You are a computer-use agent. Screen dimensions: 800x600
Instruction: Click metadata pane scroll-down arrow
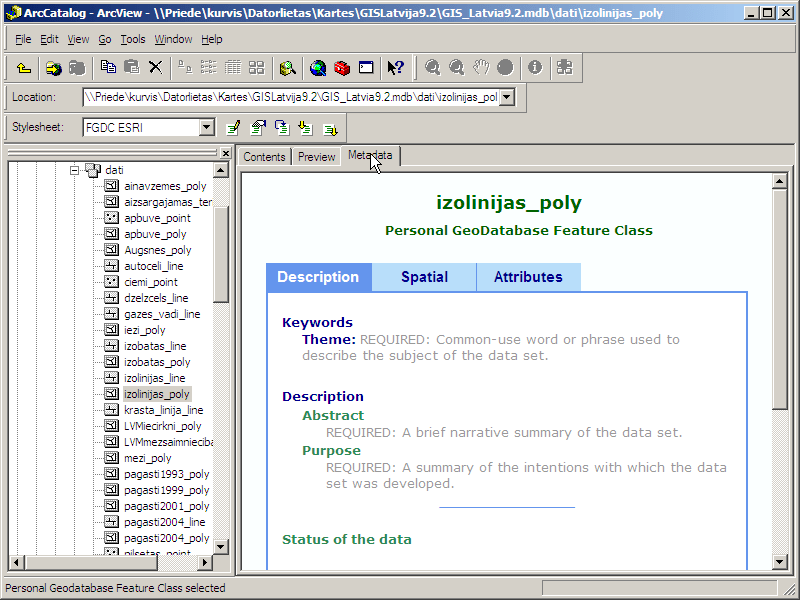pyautogui.click(x=780, y=562)
